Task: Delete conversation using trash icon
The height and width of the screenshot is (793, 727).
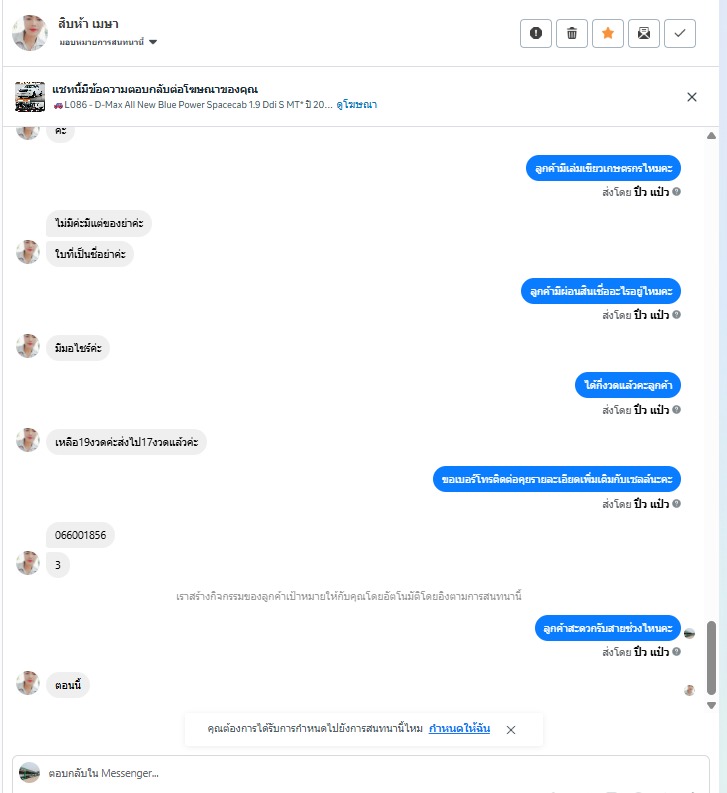Action: pos(572,33)
